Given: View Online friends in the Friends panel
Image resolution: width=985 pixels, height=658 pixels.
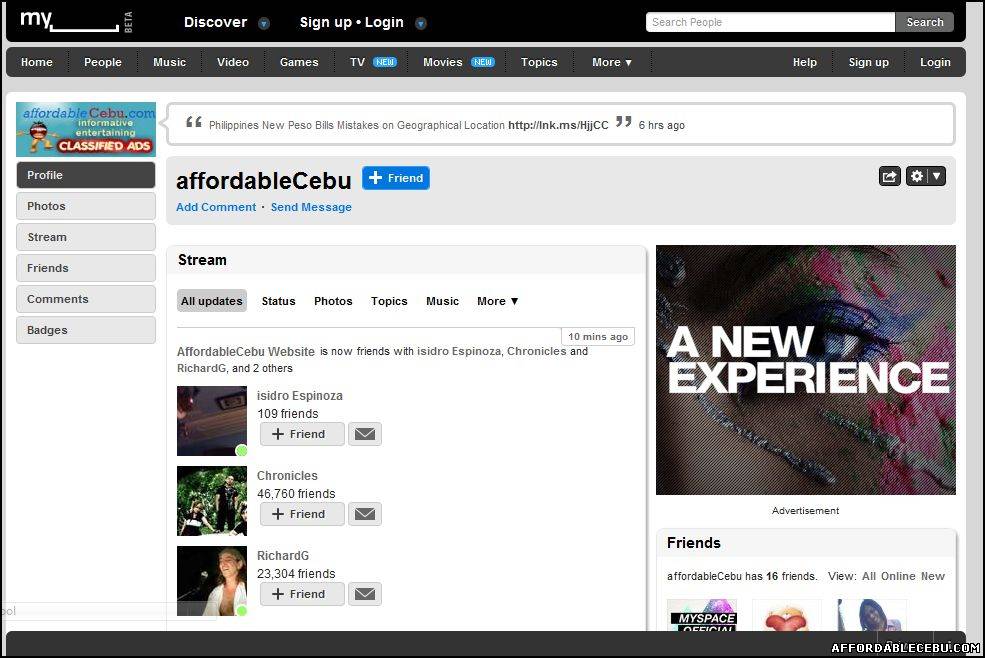Looking at the screenshot, I should pos(898,576).
